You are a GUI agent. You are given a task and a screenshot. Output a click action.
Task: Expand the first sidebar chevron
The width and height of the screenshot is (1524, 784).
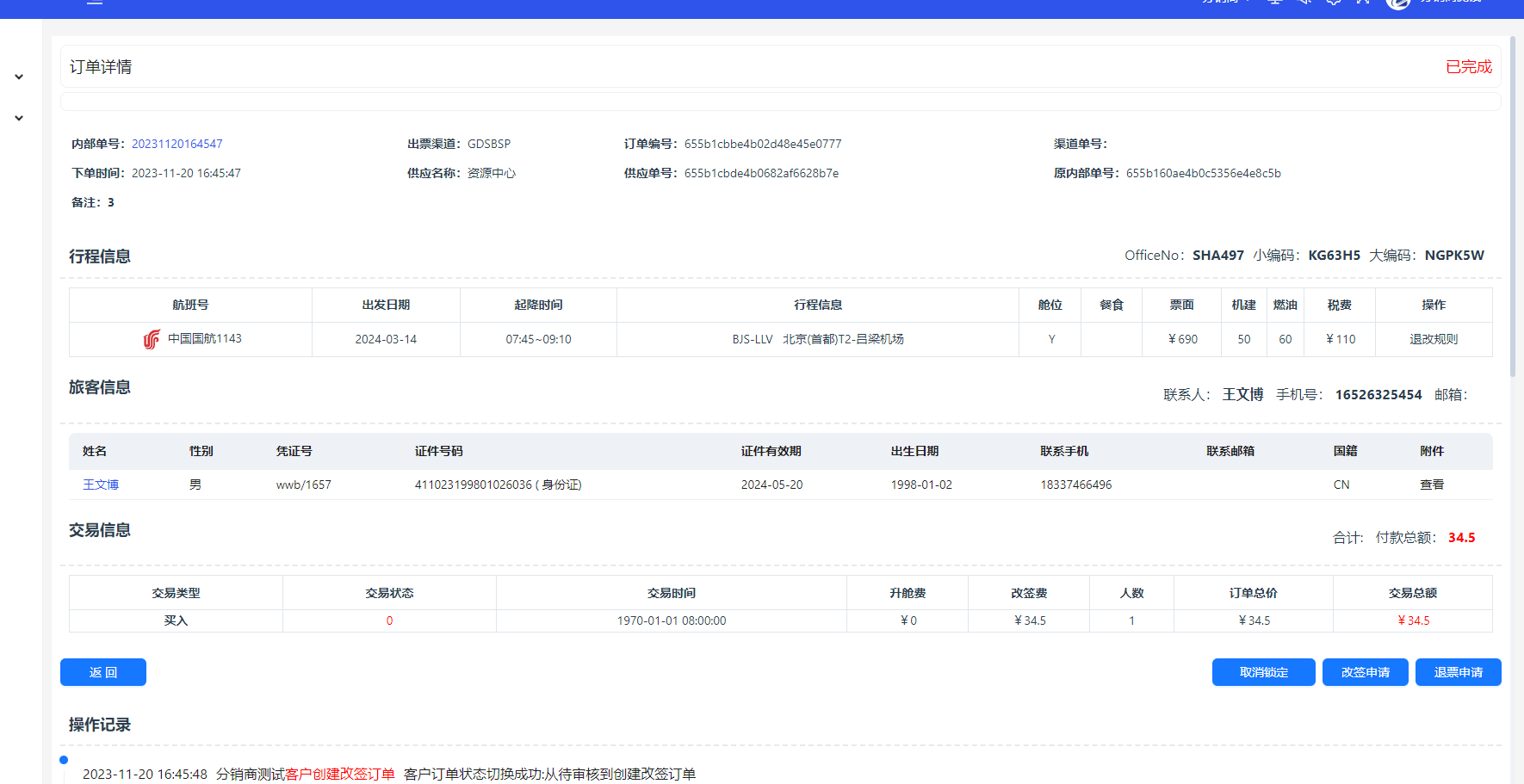pyautogui.click(x=19, y=77)
